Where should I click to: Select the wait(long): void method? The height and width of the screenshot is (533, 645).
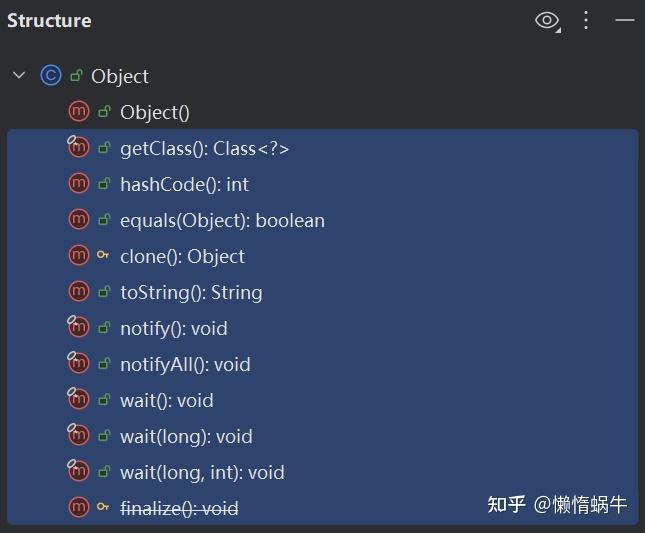186,436
